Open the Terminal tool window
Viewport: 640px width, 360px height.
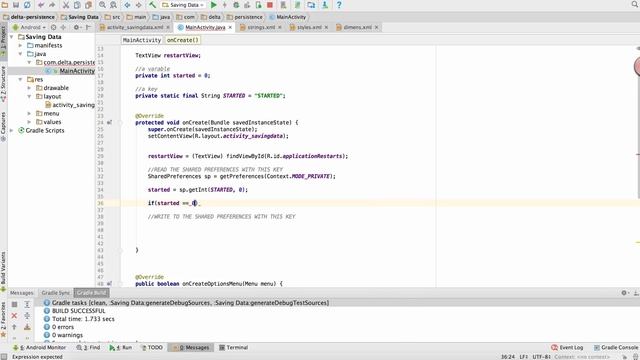234,348
